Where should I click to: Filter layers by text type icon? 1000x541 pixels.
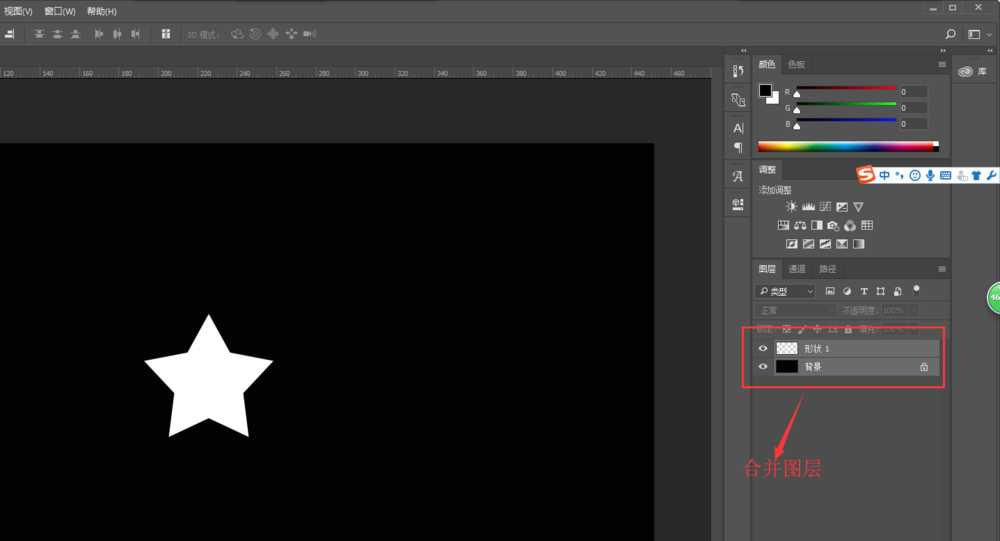click(863, 291)
